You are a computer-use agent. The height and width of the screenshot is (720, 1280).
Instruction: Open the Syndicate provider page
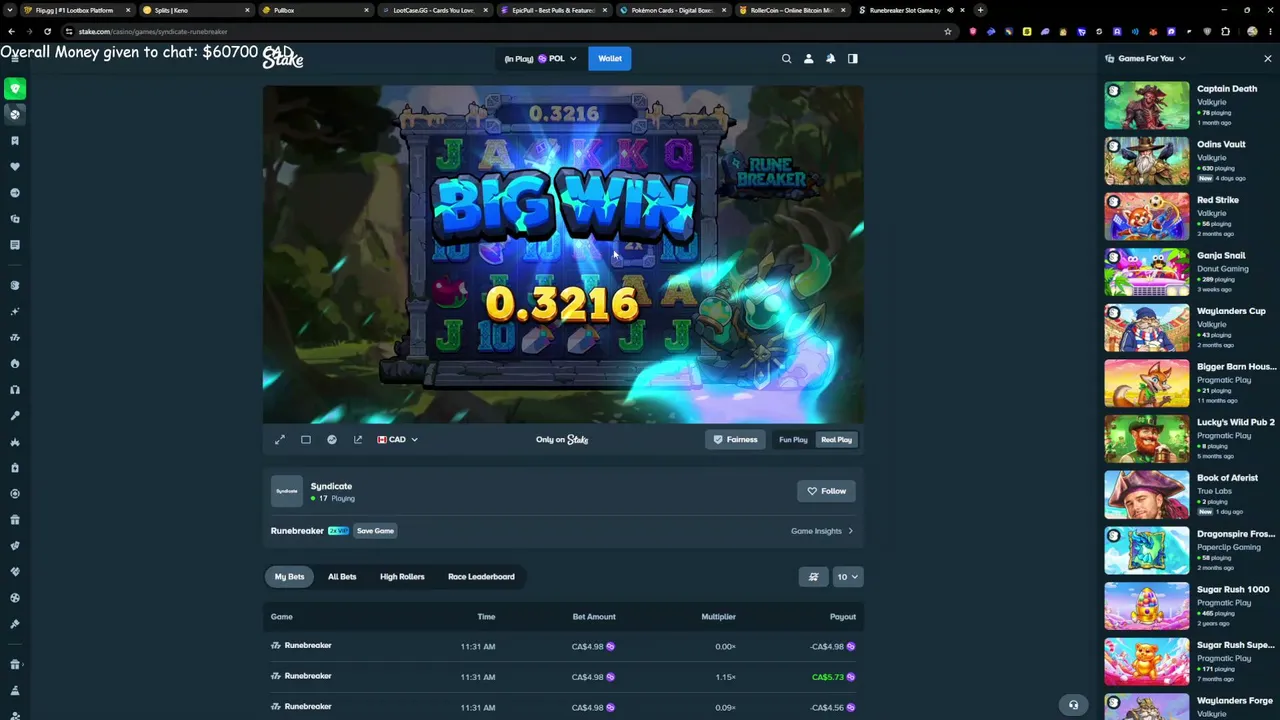tap(331, 487)
